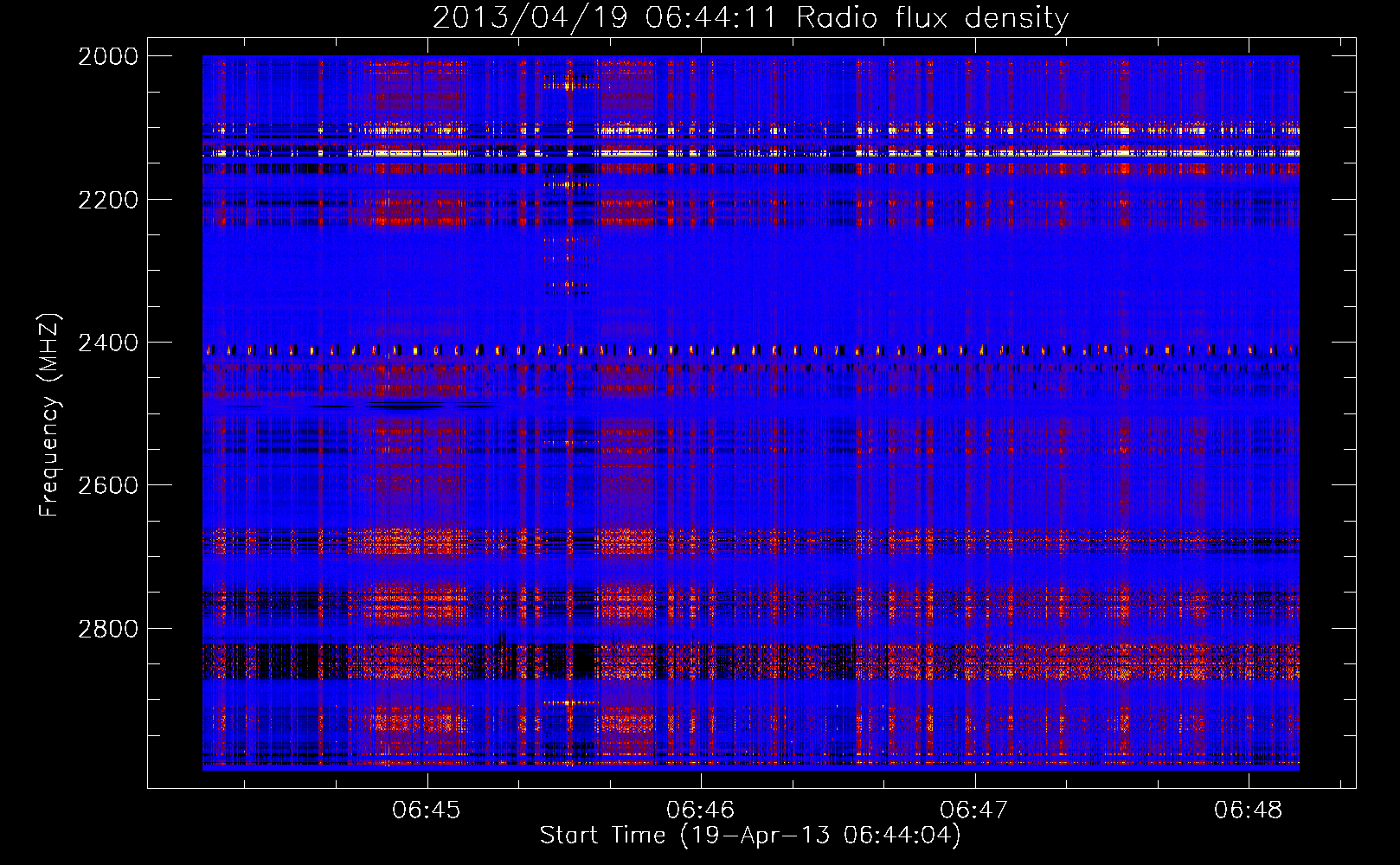This screenshot has width=1400, height=865.
Task: Click the 06:48 time axis label
Action: (1249, 810)
